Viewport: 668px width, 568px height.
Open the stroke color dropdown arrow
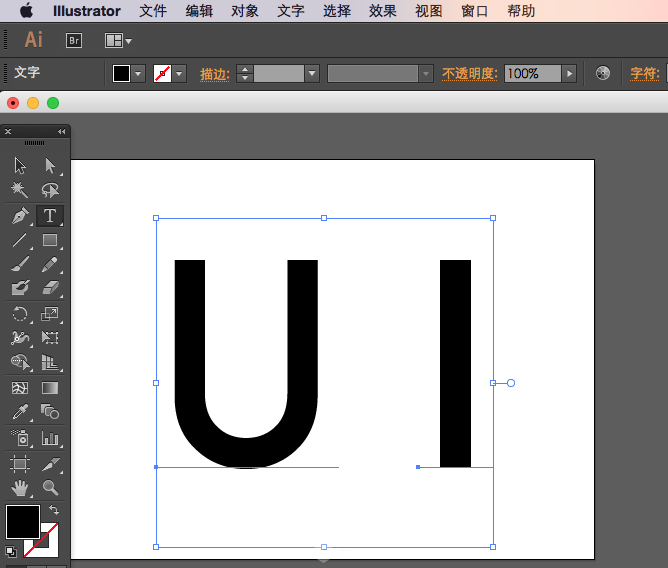click(x=179, y=74)
